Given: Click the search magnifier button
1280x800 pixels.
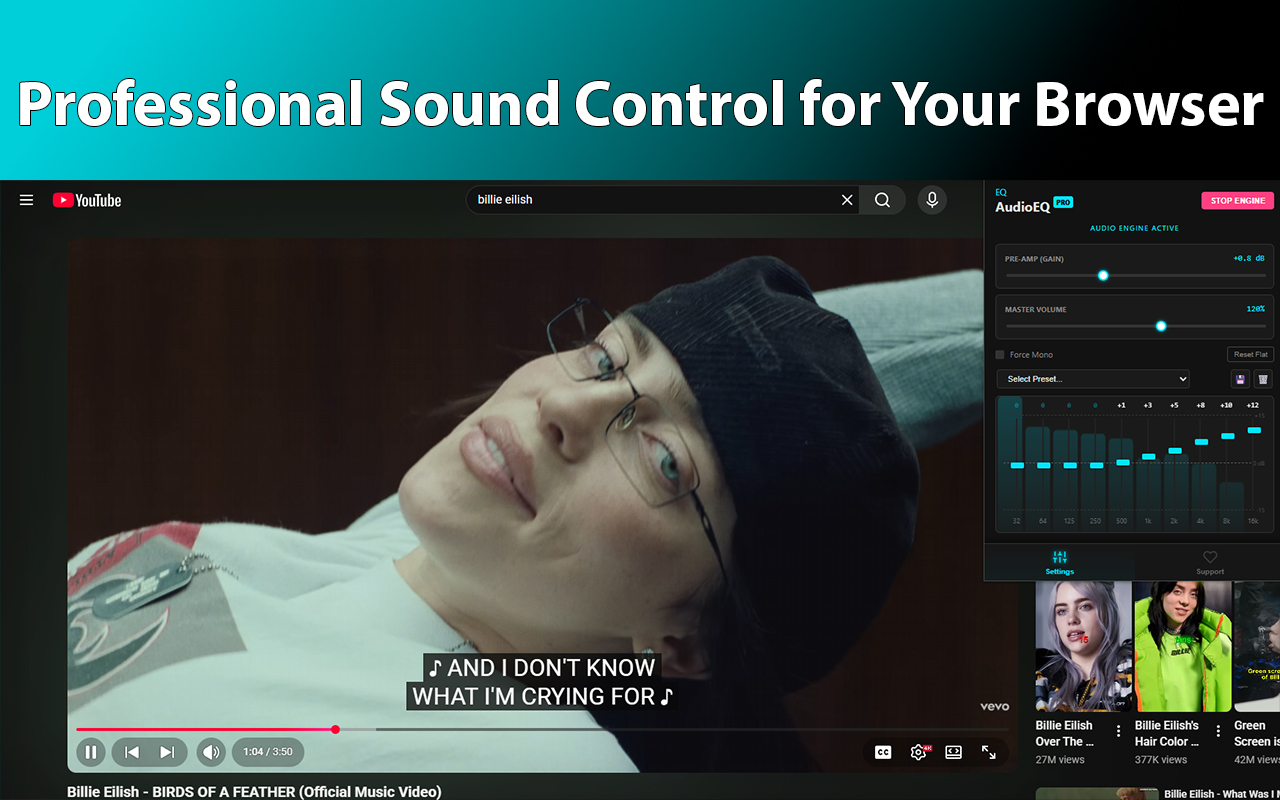Looking at the screenshot, I should coord(882,200).
